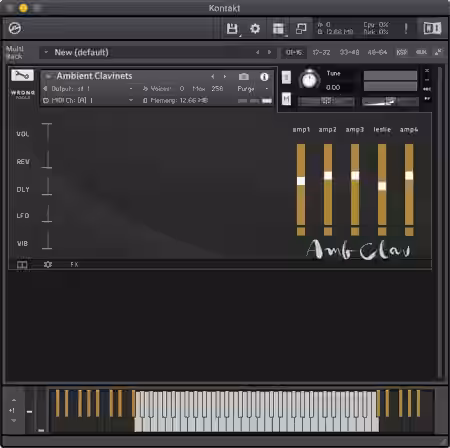Click the rack resize arrows icon

click(x=438, y=52)
